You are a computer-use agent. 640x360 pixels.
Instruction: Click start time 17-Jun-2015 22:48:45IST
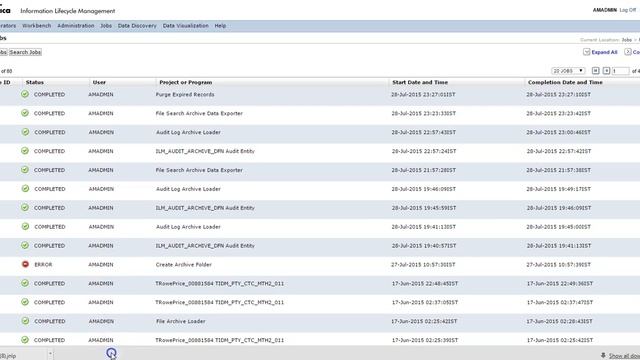click(x=425, y=283)
